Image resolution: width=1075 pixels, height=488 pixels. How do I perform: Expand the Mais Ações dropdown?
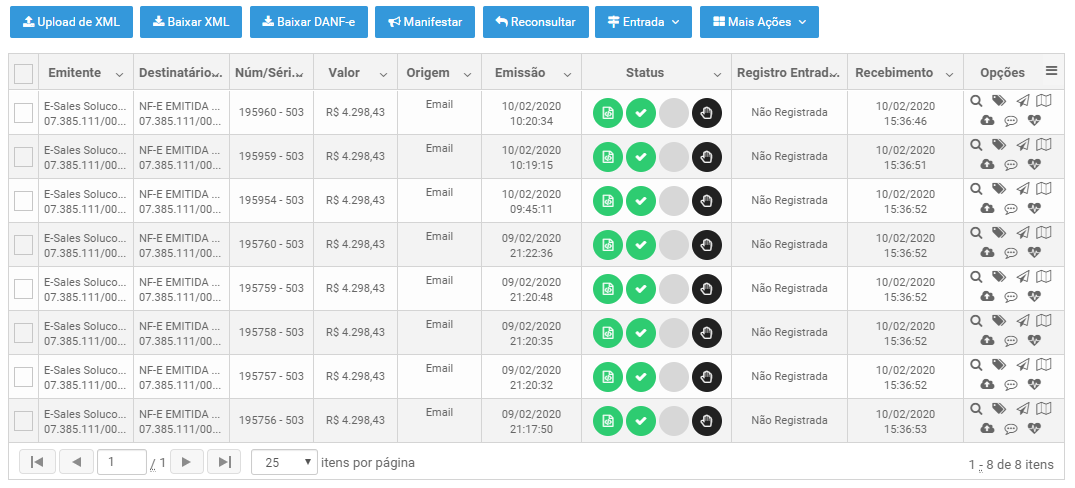click(x=759, y=22)
